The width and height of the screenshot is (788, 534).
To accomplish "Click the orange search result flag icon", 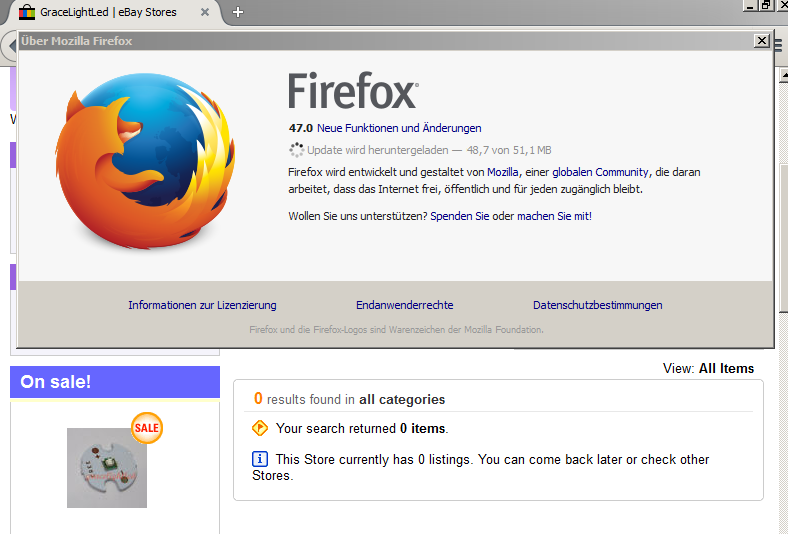I will pyautogui.click(x=260, y=428).
